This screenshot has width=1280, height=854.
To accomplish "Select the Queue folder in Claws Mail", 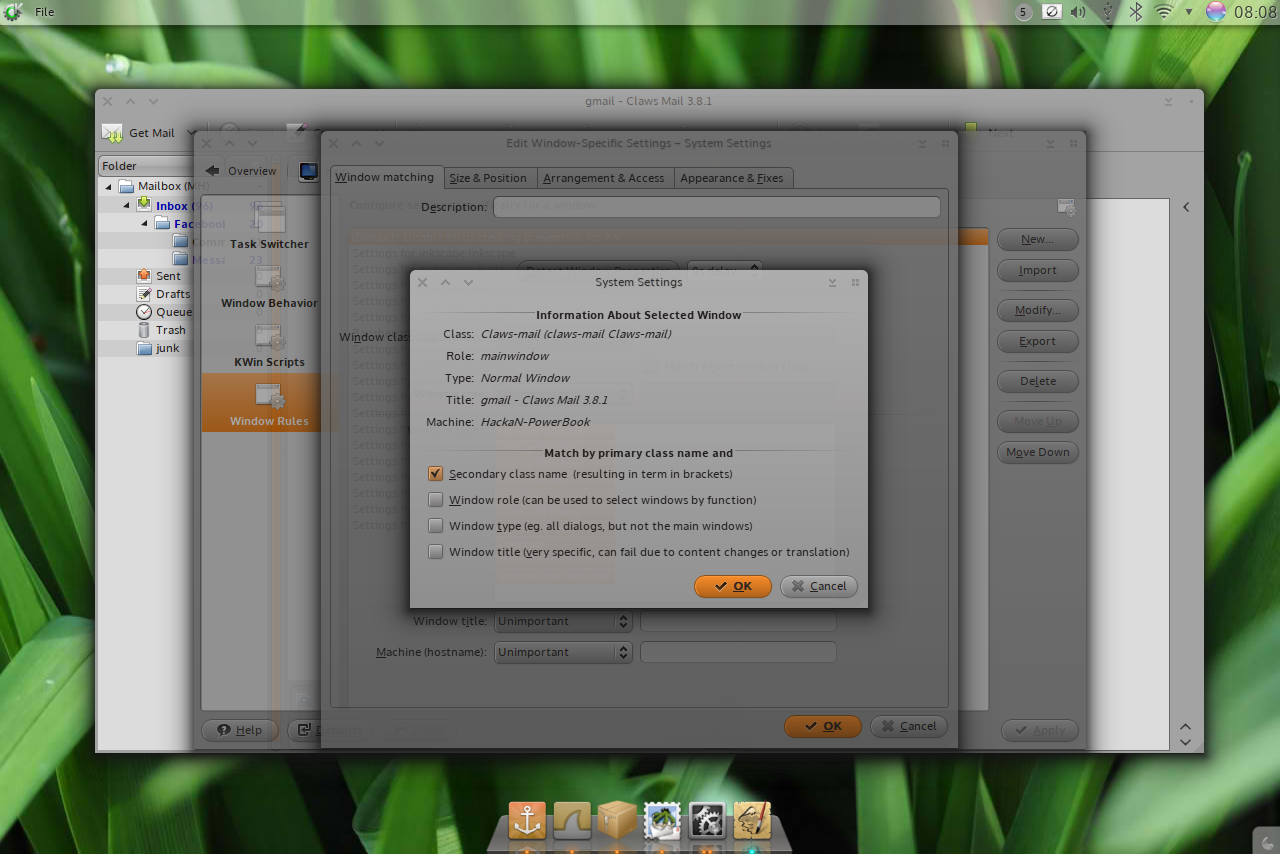I will (x=173, y=312).
